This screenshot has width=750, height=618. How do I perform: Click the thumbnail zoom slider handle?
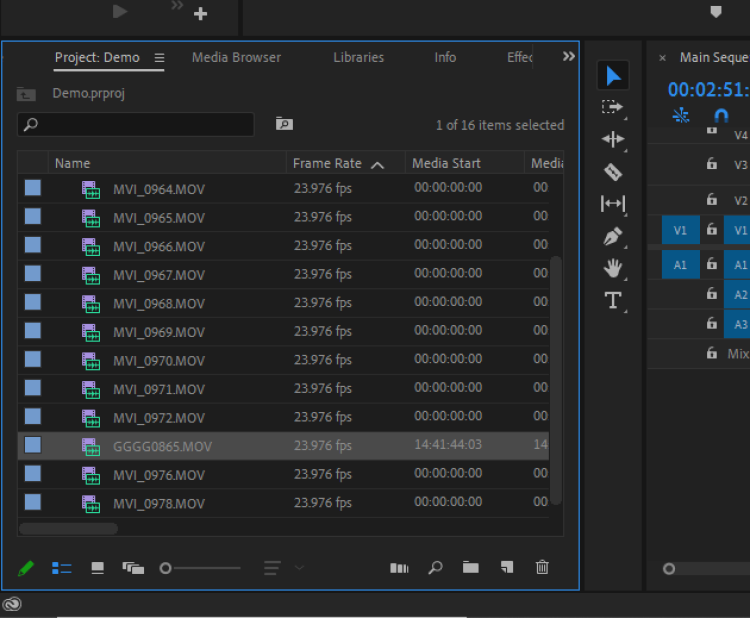pos(166,568)
